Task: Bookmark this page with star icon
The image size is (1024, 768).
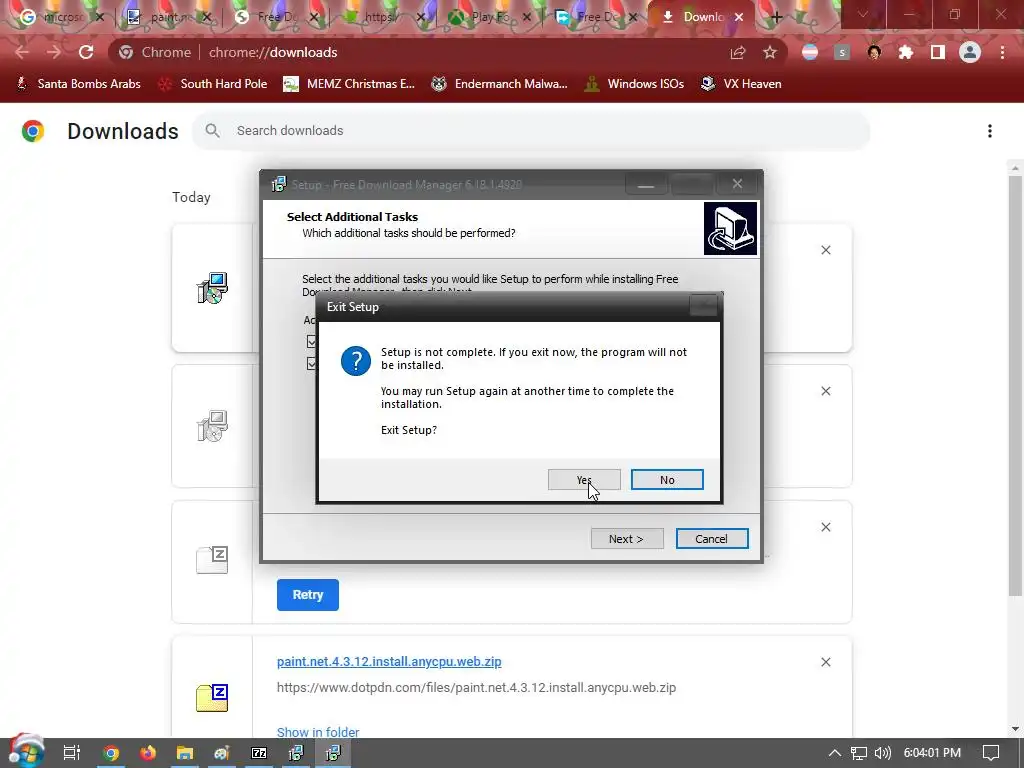Action: 770,52
